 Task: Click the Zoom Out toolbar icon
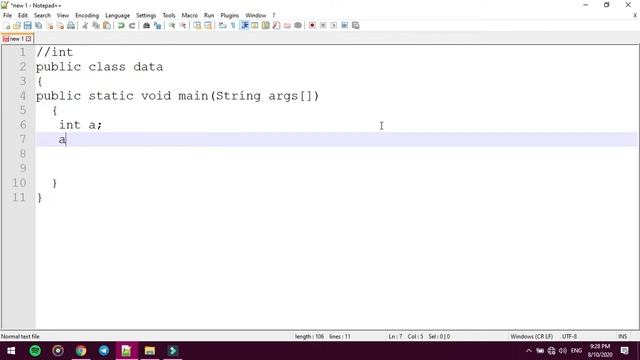(182, 25)
